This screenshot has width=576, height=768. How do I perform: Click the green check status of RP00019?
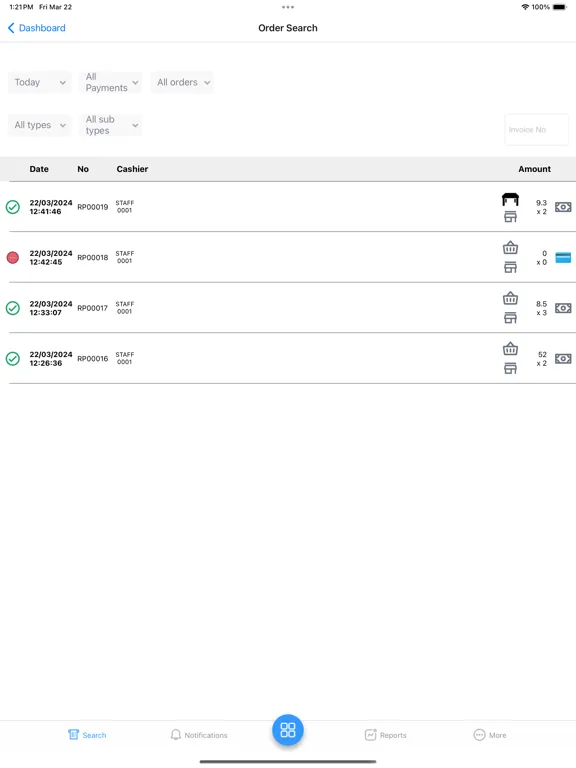click(x=13, y=207)
